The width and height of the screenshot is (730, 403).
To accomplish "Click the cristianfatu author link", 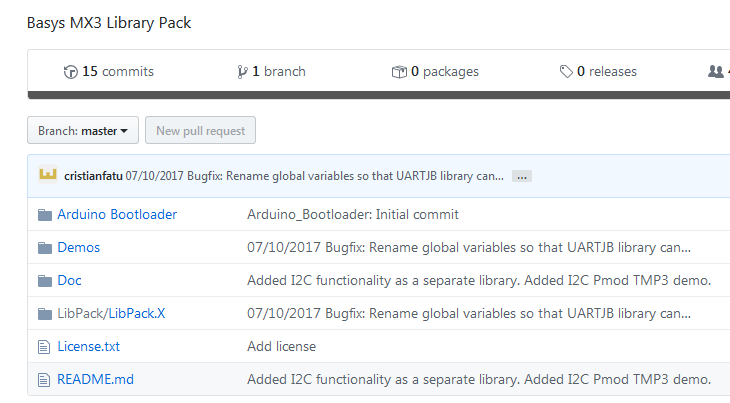I will tap(93, 176).
